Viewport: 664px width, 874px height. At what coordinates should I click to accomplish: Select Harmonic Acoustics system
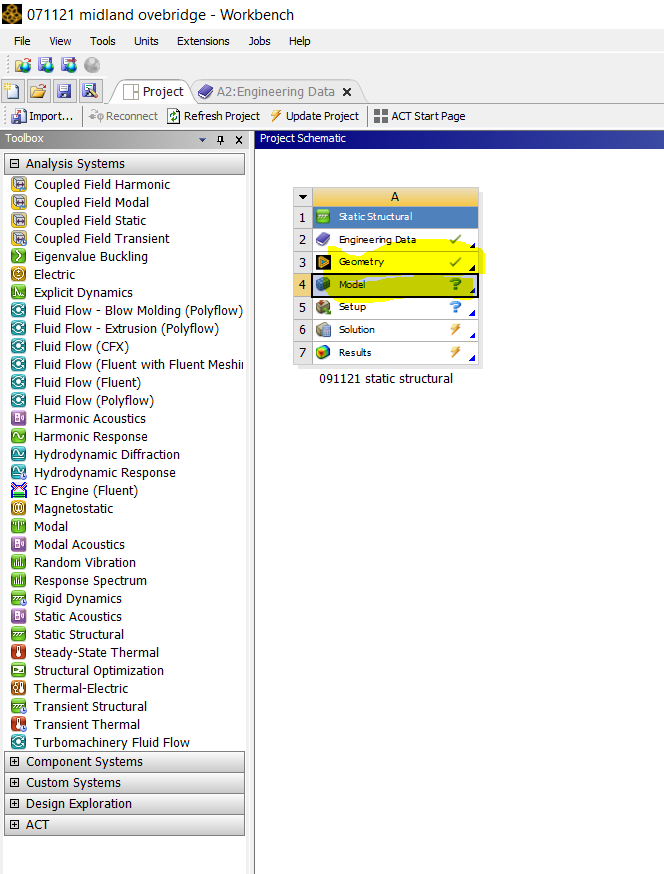90,419
